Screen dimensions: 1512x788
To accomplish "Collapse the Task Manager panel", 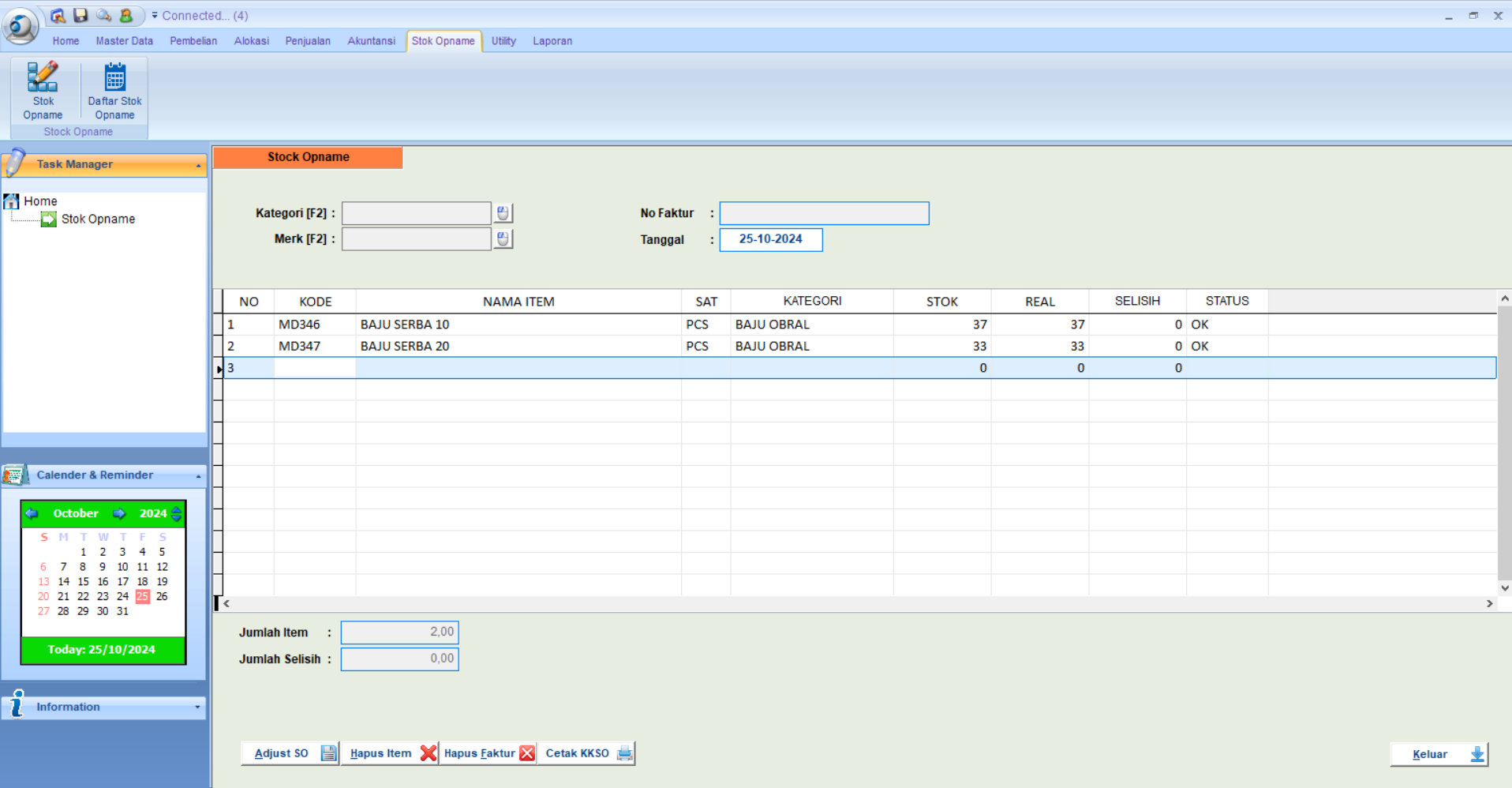I will tap(198, 165).
